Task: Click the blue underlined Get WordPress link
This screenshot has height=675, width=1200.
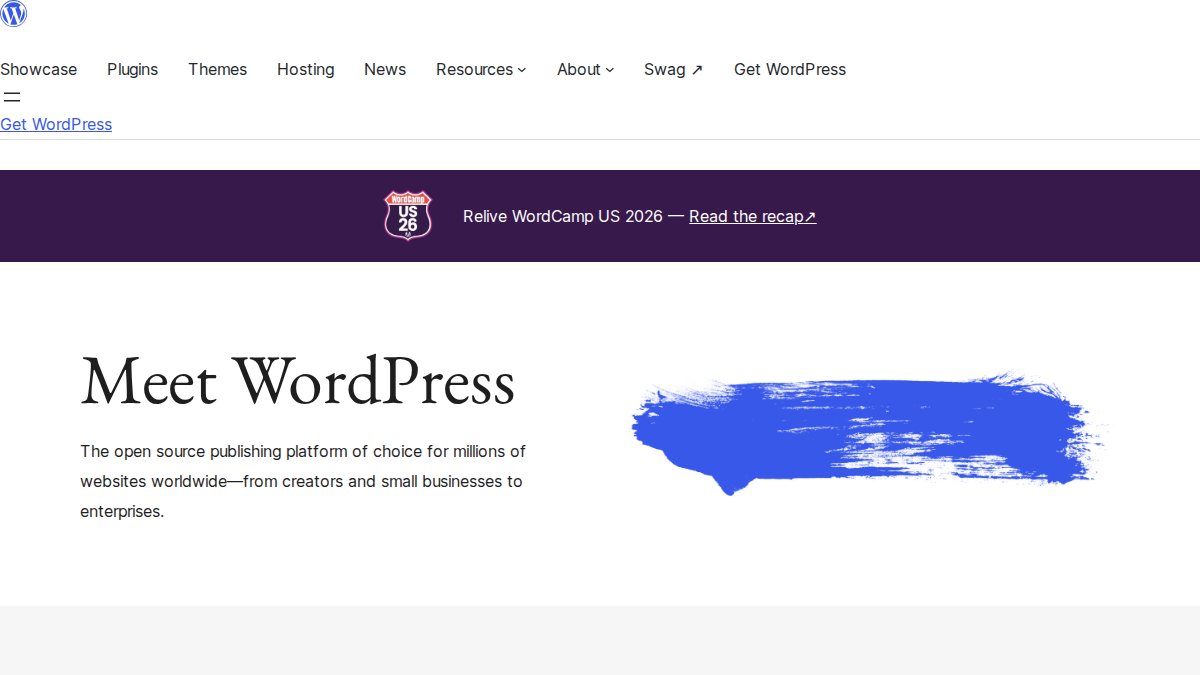Action: pos(56,124)
